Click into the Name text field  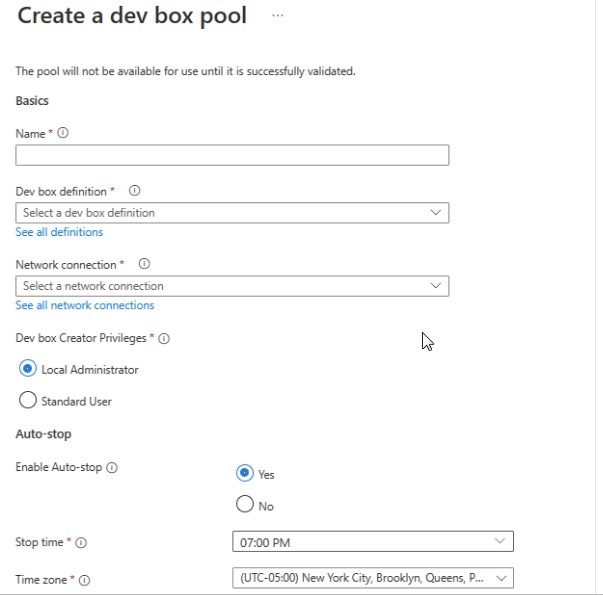tap(232, 155)
